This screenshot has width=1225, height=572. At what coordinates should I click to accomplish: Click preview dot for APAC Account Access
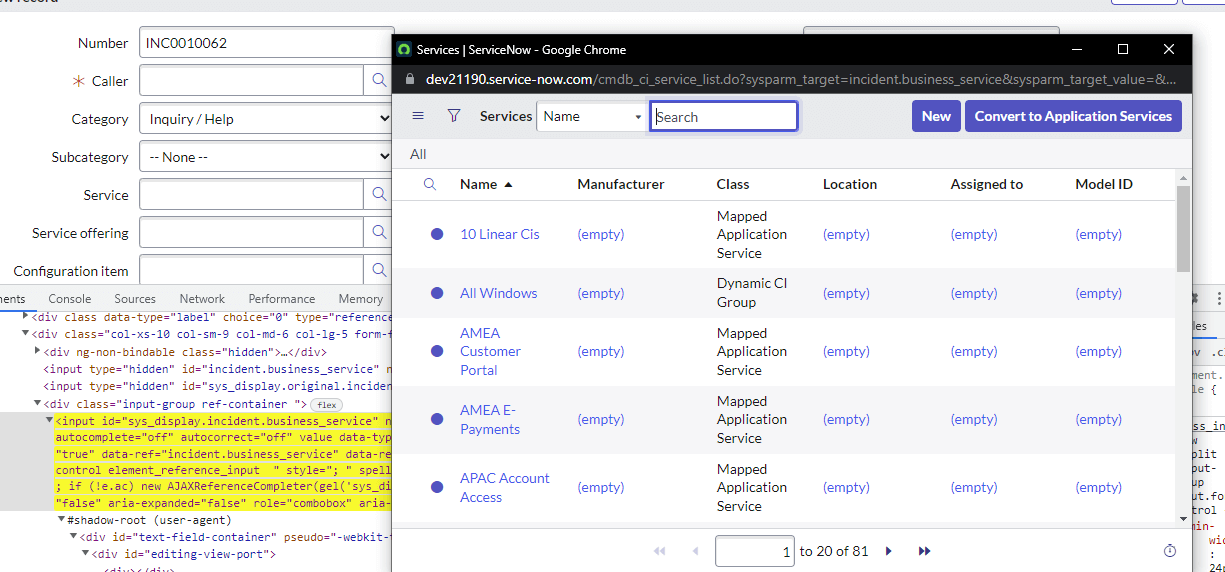[437, 487]
